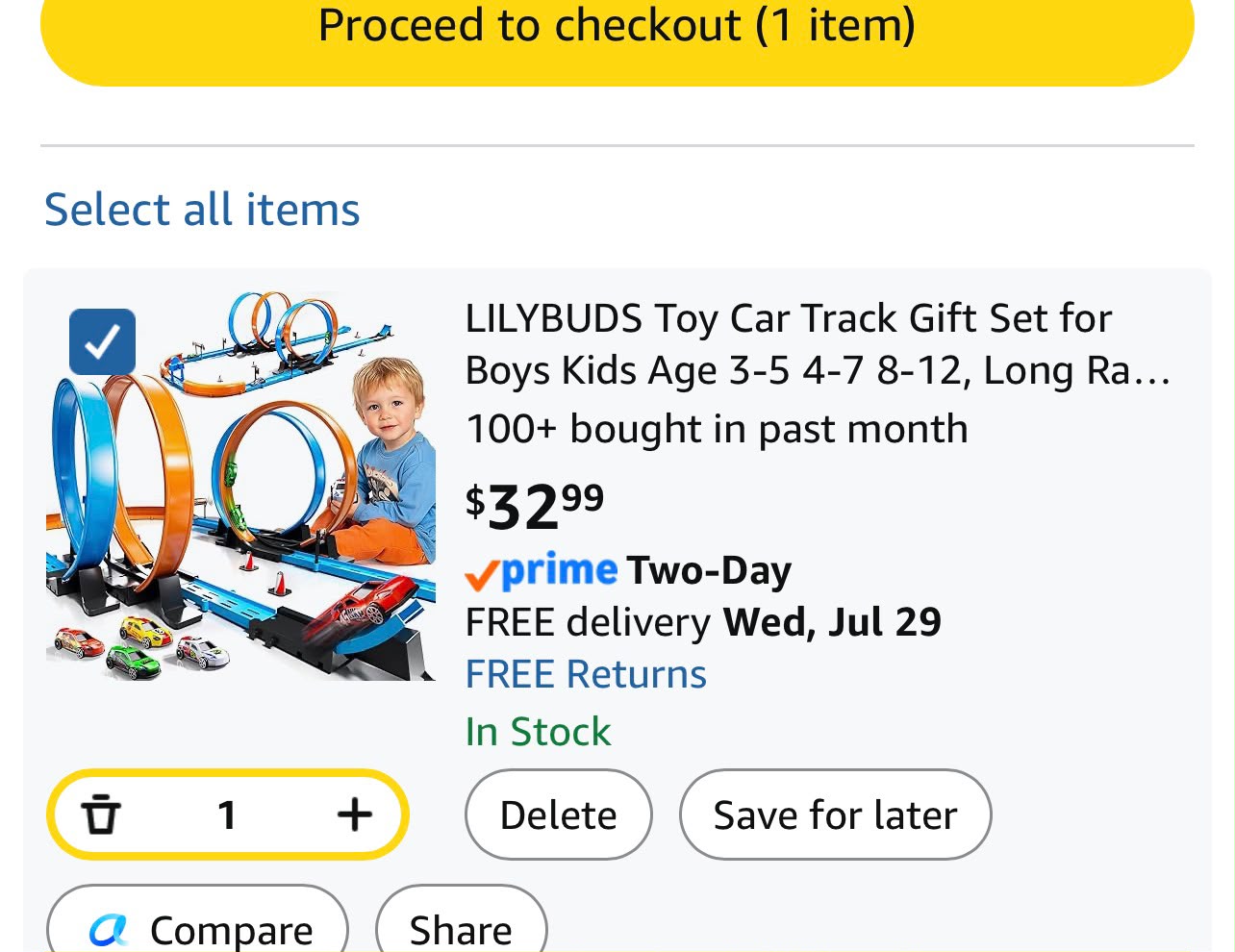Click the toy car track product image
Viewport: 1235px width, 952px height.
pos(240,487)
